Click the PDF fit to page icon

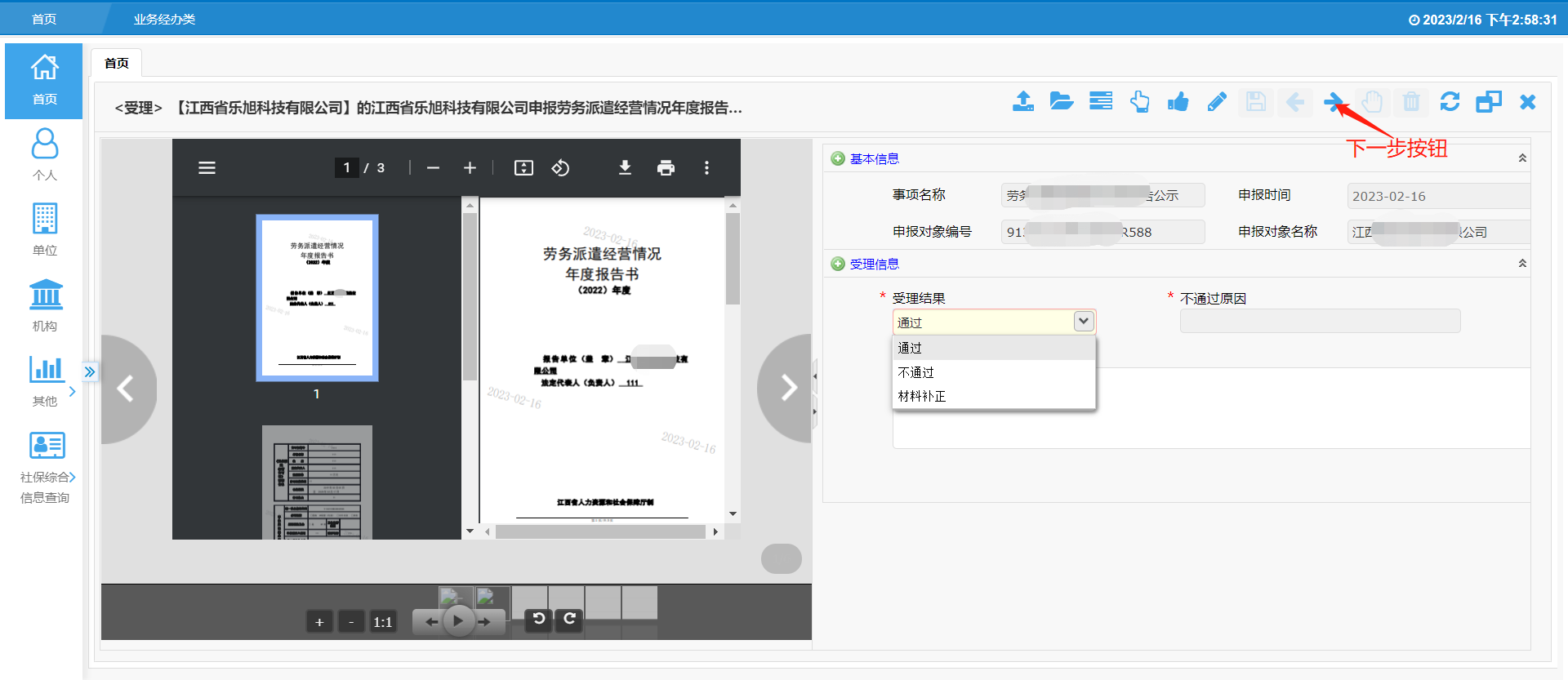(x=523, y=167)
